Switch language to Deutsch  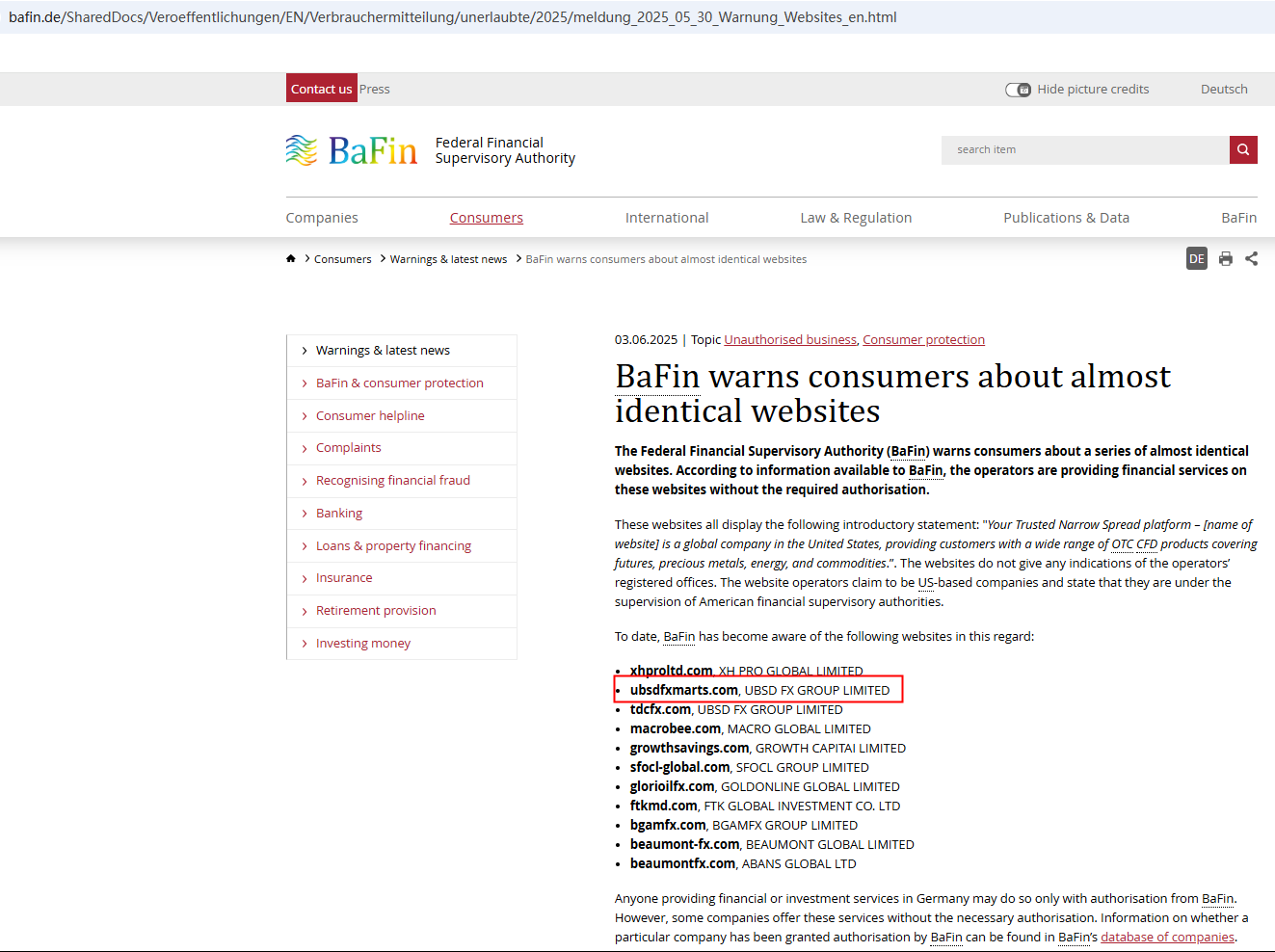coord(1223,90)
